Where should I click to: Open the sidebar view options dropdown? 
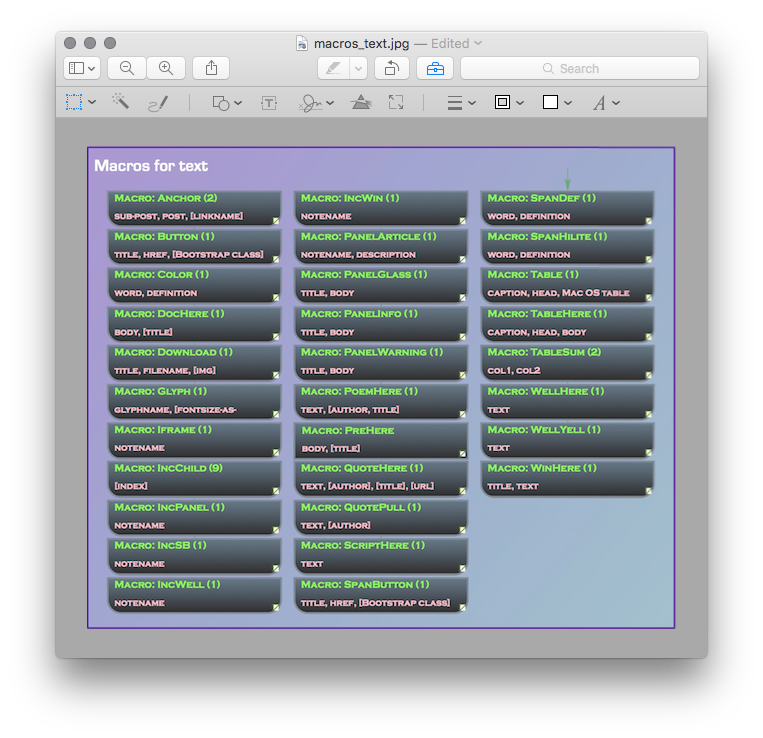pyautogui.click(x=81, y=68)
